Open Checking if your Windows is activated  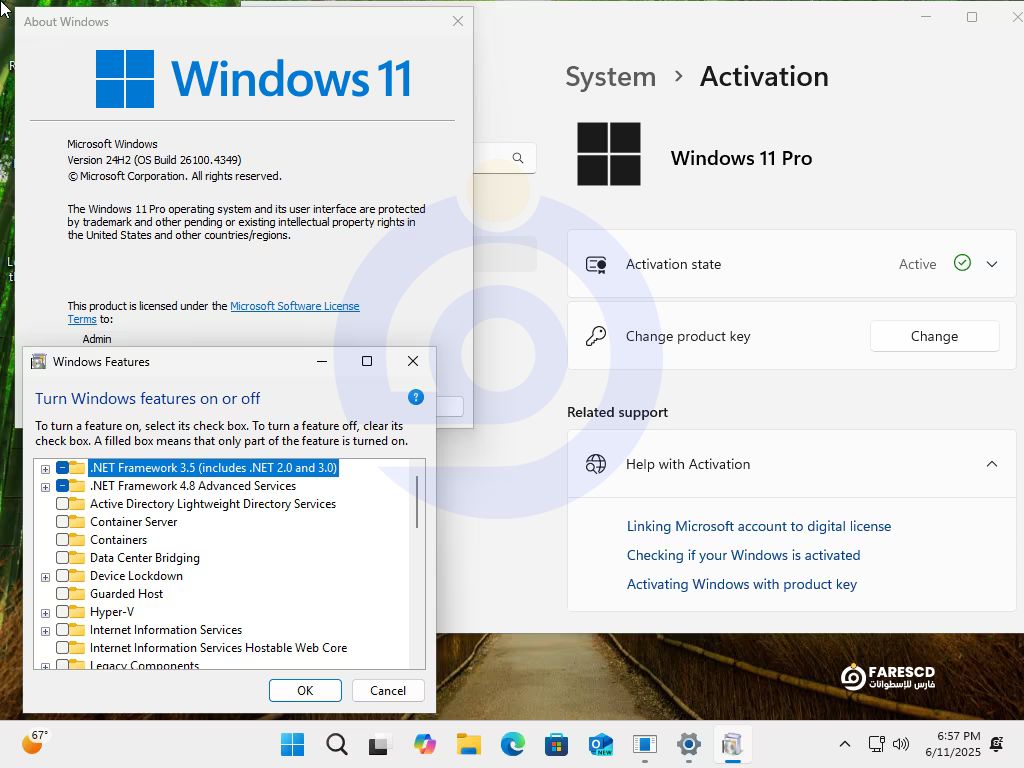click(743, 555)
